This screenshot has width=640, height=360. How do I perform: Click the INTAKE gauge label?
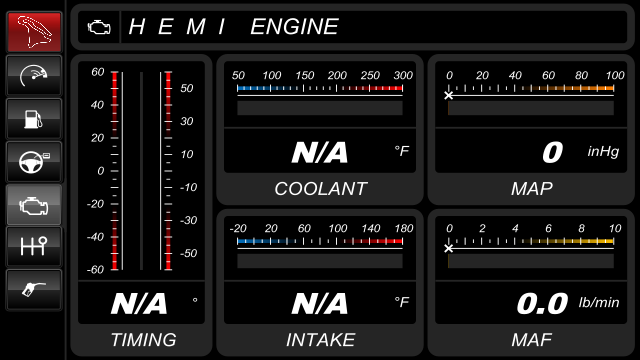coord(320,340)
